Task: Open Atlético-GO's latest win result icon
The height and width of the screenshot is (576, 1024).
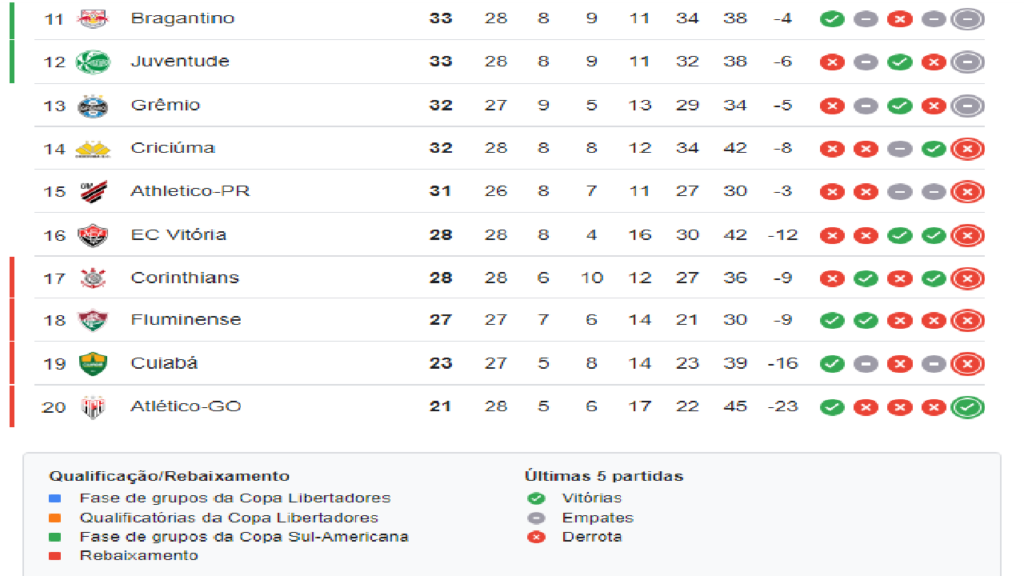Action: coord(967,408)
